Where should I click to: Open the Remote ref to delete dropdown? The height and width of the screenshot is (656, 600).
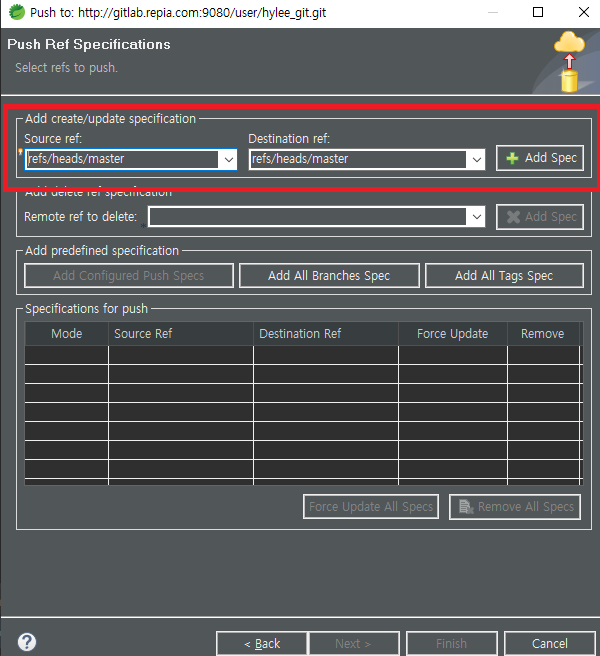coord(475,217)
